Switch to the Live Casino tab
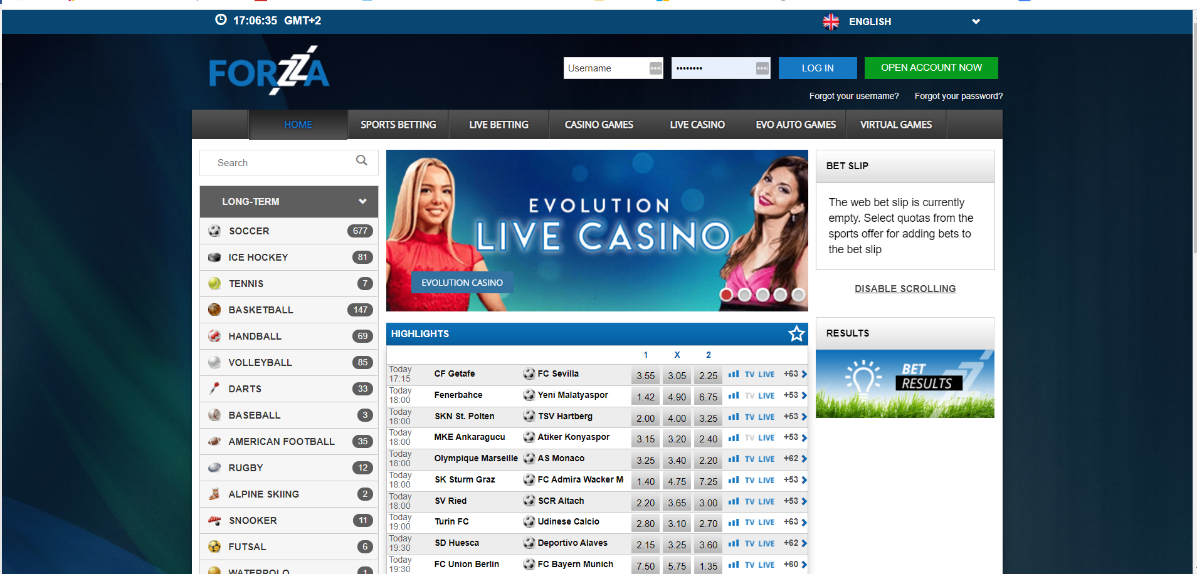The image size is (1197, 574). pos(697,125)
